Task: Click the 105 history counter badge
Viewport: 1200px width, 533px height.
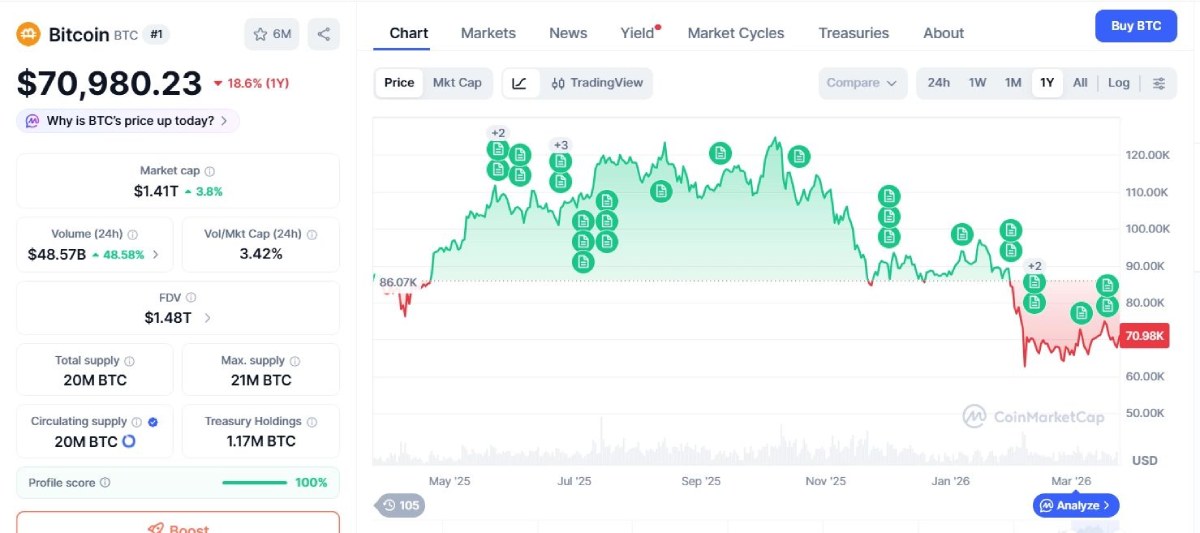Action: (x=399, y=505)
